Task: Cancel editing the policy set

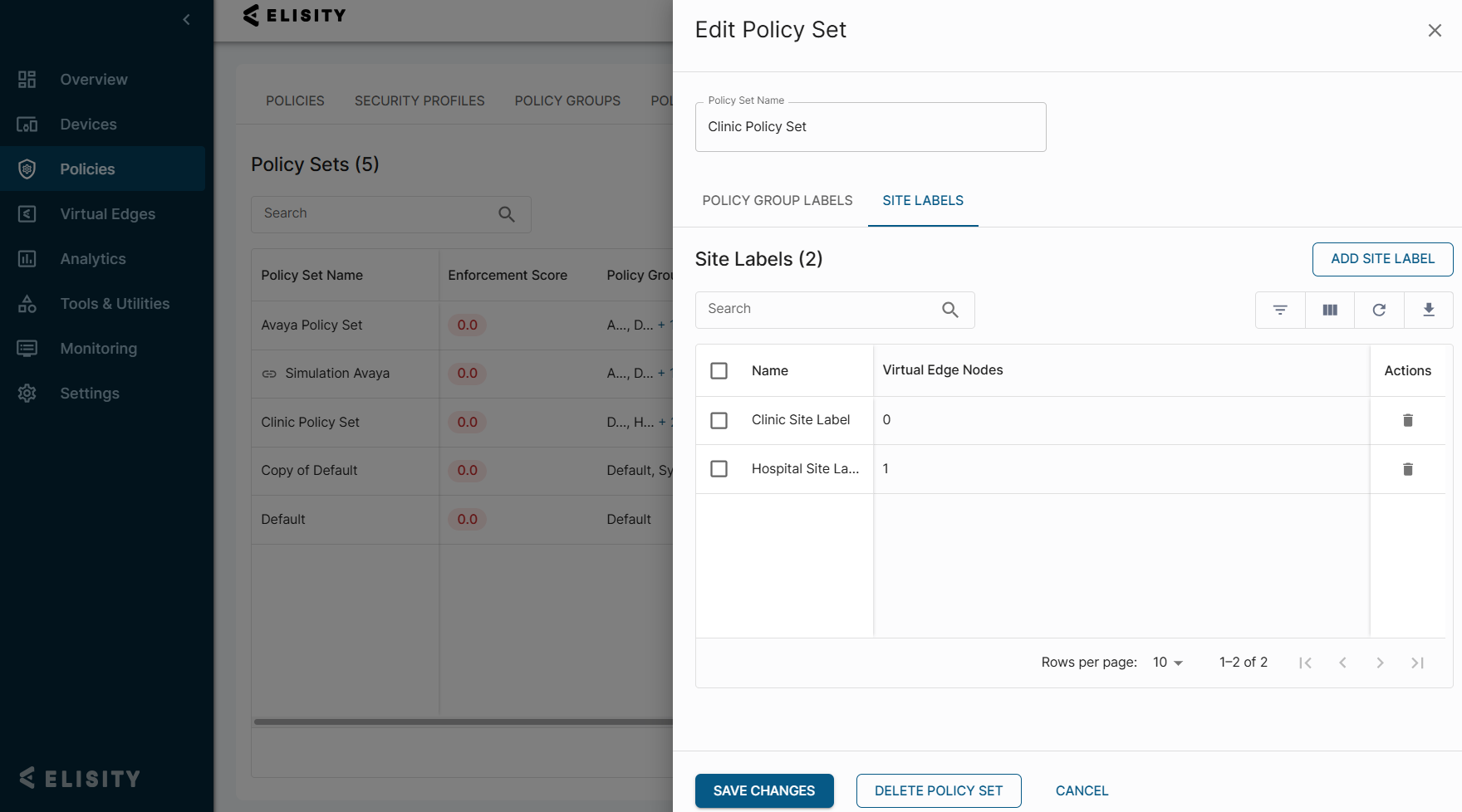Action: pos(1082,790)
